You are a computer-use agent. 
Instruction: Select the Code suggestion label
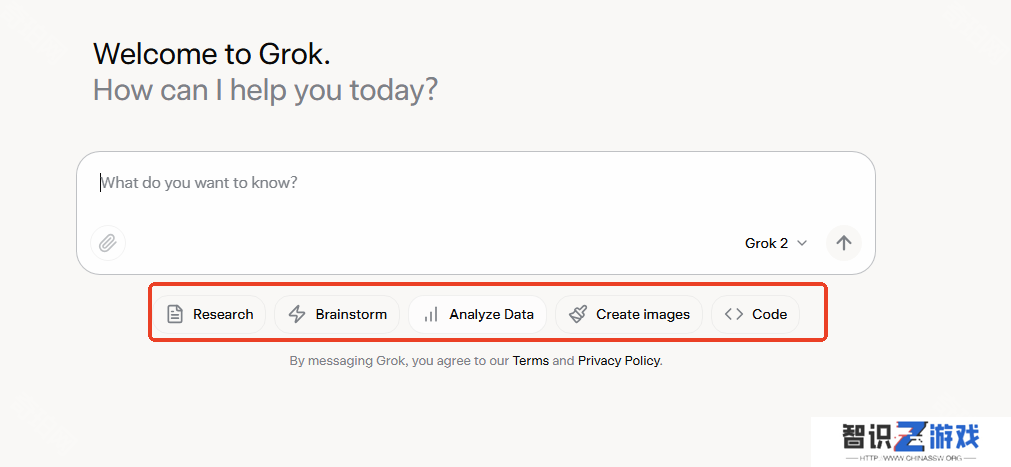pos(769,315)
